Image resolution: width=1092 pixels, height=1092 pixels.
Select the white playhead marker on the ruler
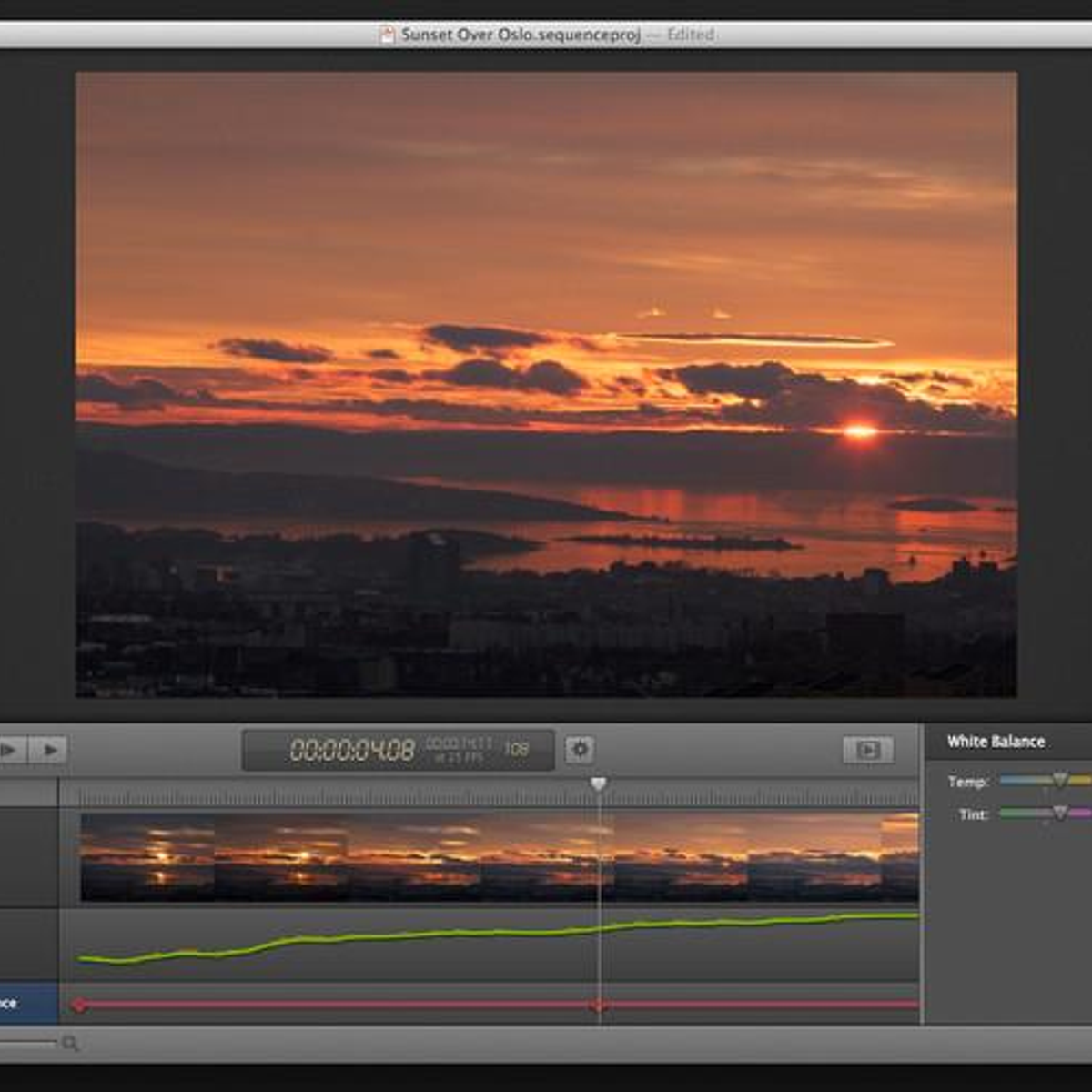[x=598, y=784]
